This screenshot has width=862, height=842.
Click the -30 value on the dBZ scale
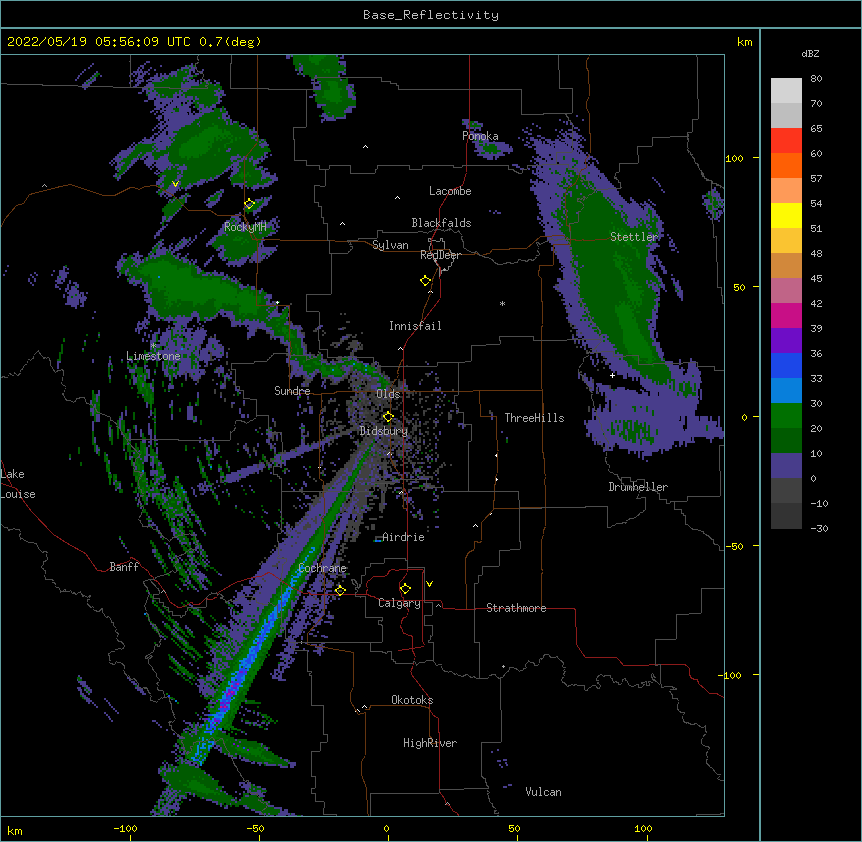point(819,529)
